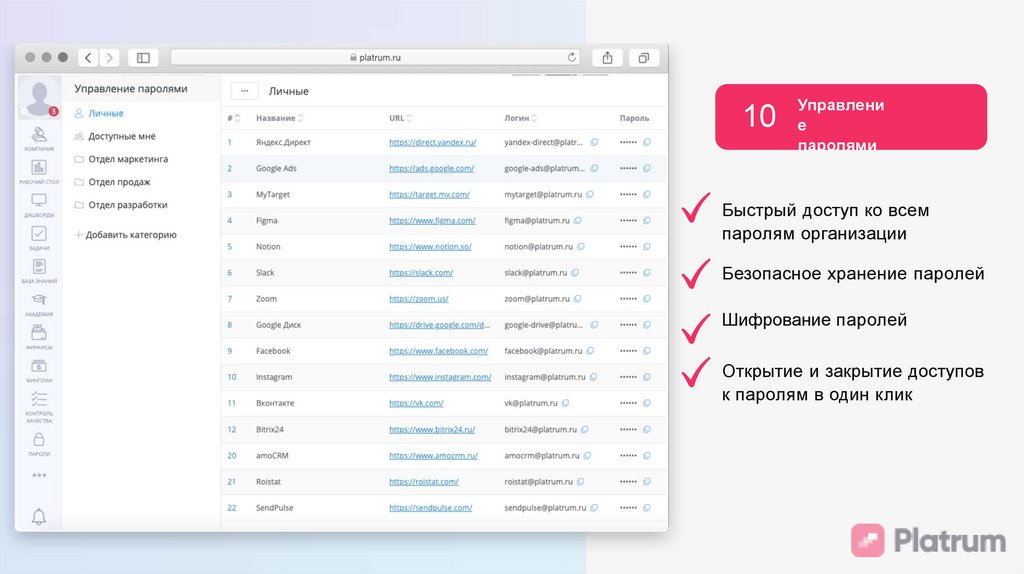Open the Дашборды sidebar icon
The image size is (1024, 574).
39,200
